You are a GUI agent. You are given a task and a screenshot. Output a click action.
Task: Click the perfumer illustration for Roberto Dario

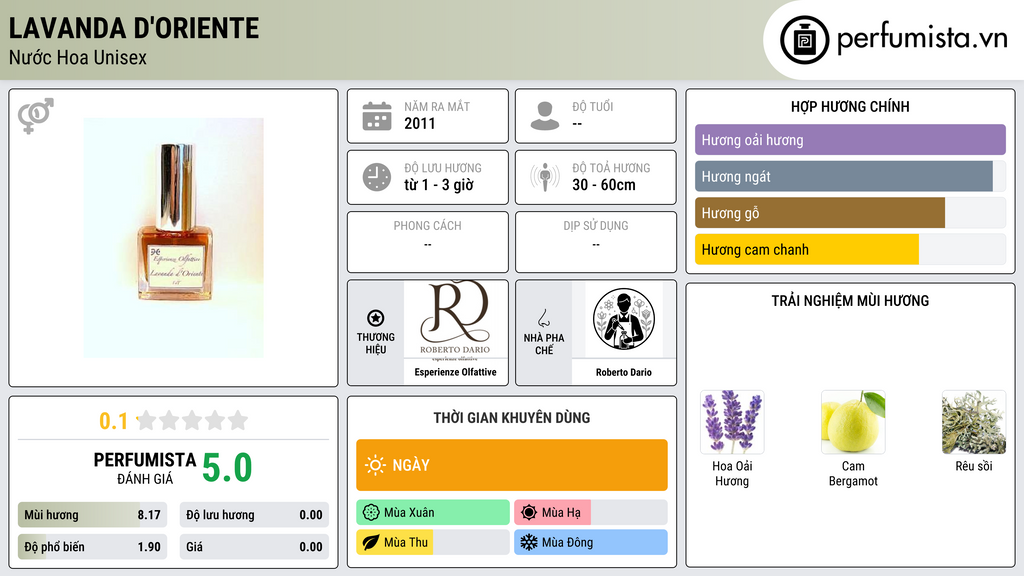pyautogui.click(x=624, y=319)
